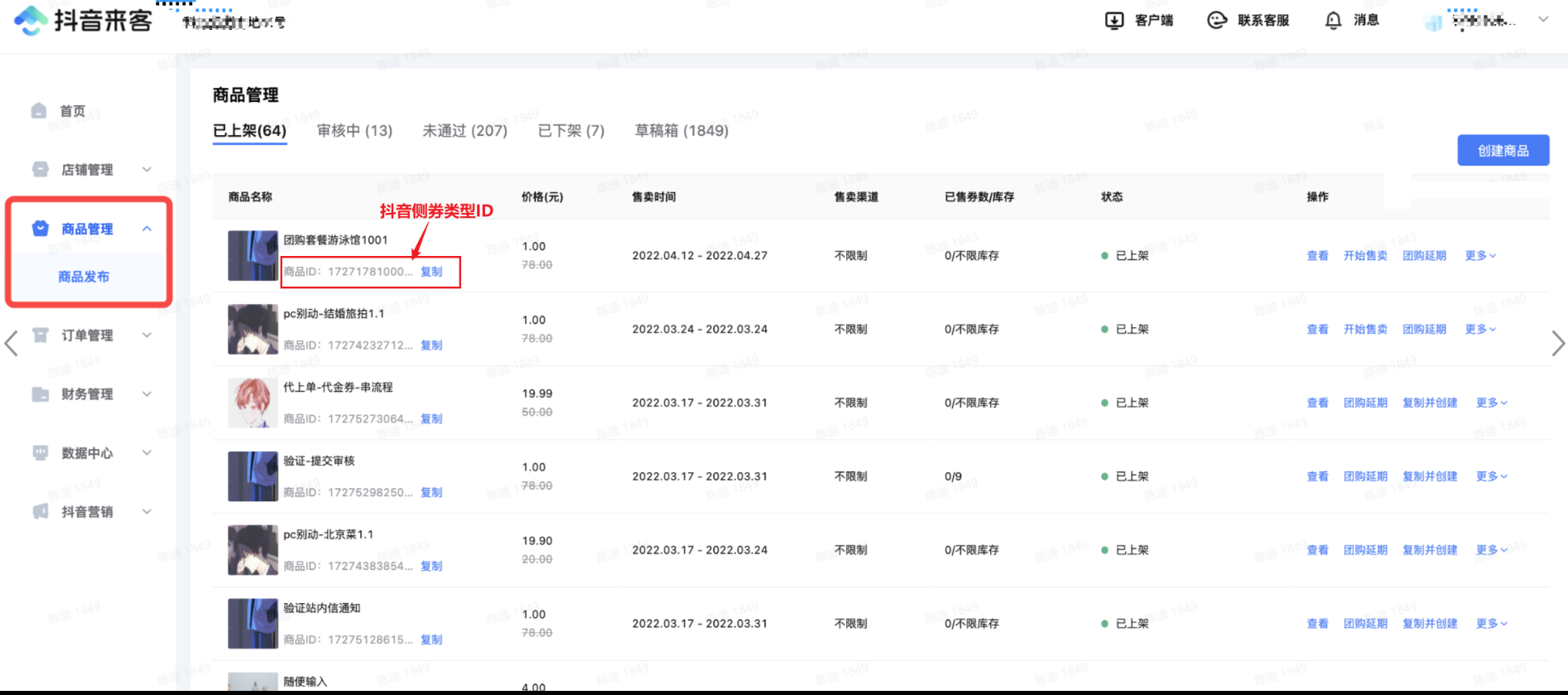Click the 客户端 download icon
The height and width of the screenshot is (695, 1568).
coord(1114,21)
